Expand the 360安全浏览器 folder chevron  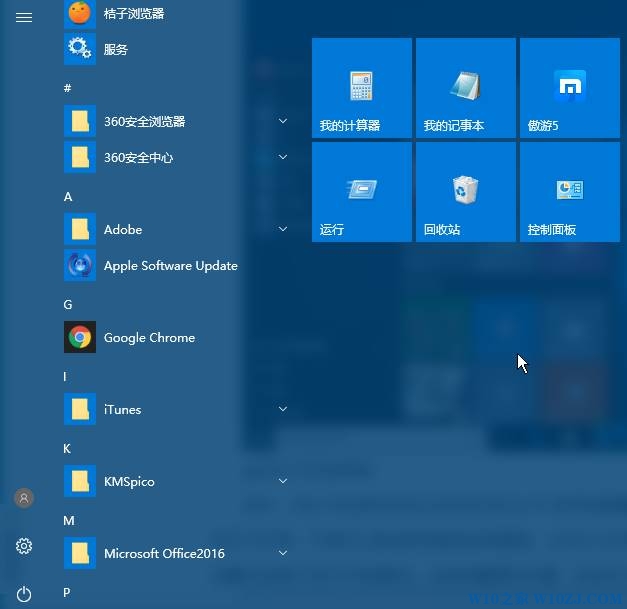click(x=283, y=121)
